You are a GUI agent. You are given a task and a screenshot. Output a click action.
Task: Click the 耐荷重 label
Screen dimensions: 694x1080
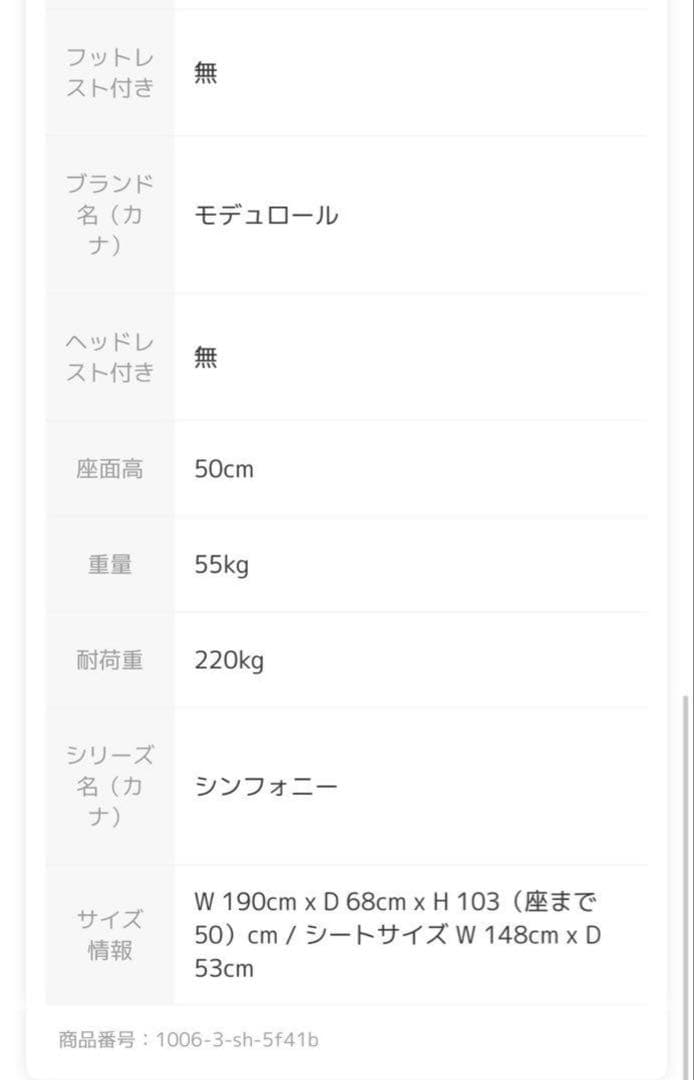click(110, 661)
